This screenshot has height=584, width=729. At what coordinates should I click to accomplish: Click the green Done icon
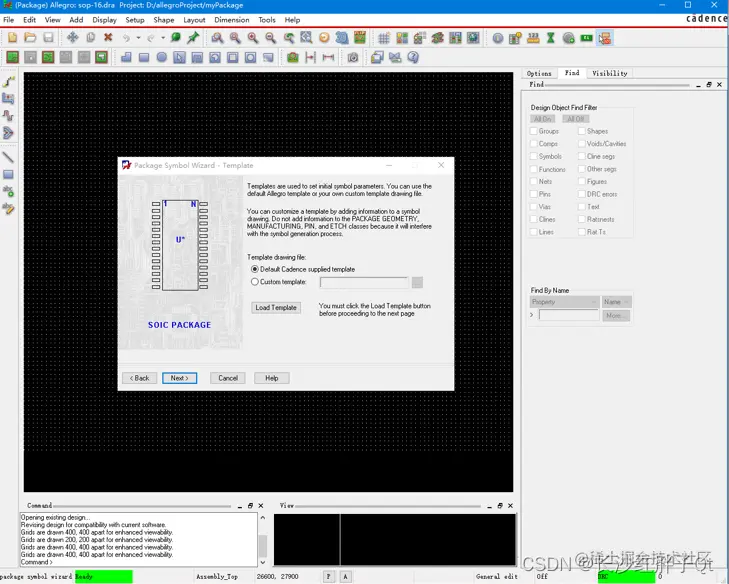pos(175,38)
